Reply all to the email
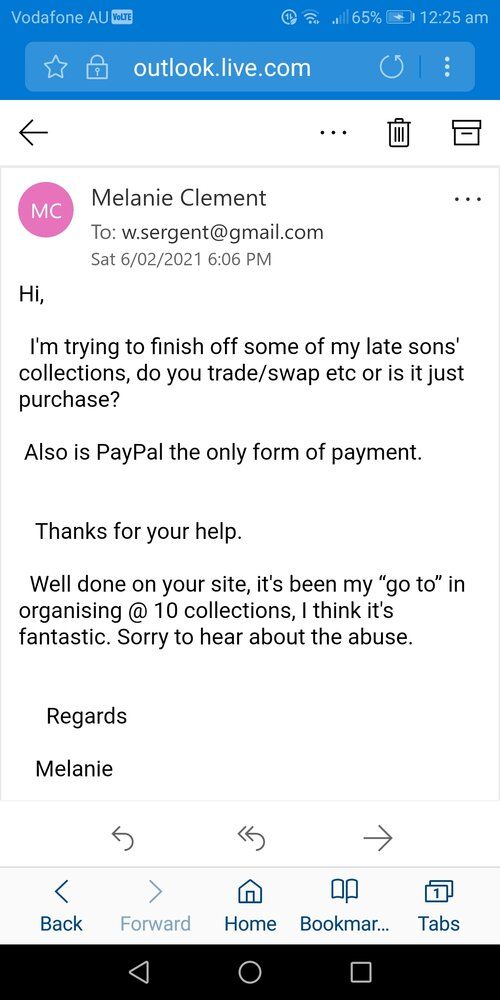Image resolution: width=500 pixels, height=1000 pixels. pyautogui.click(x=250, y=839)
